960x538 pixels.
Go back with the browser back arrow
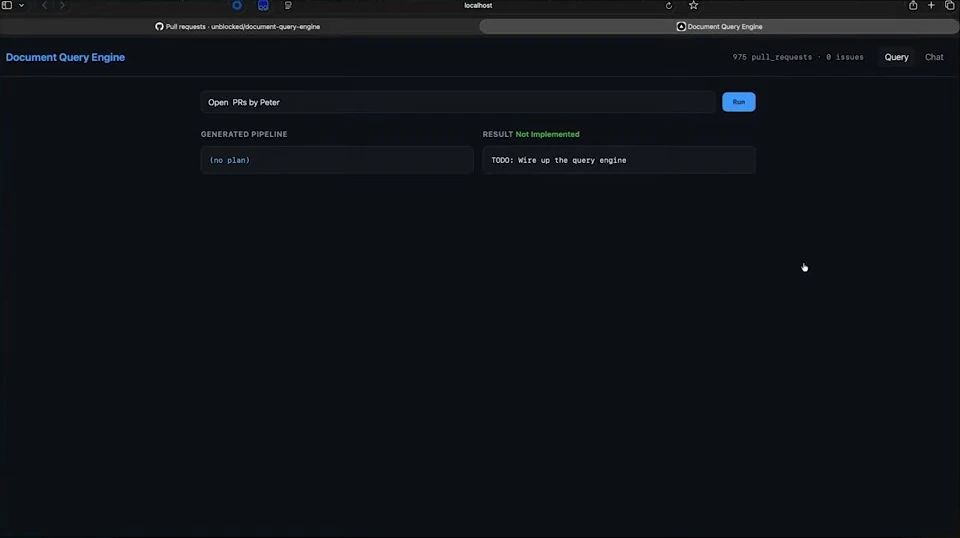pyautogui.click(x=44, y=6)
